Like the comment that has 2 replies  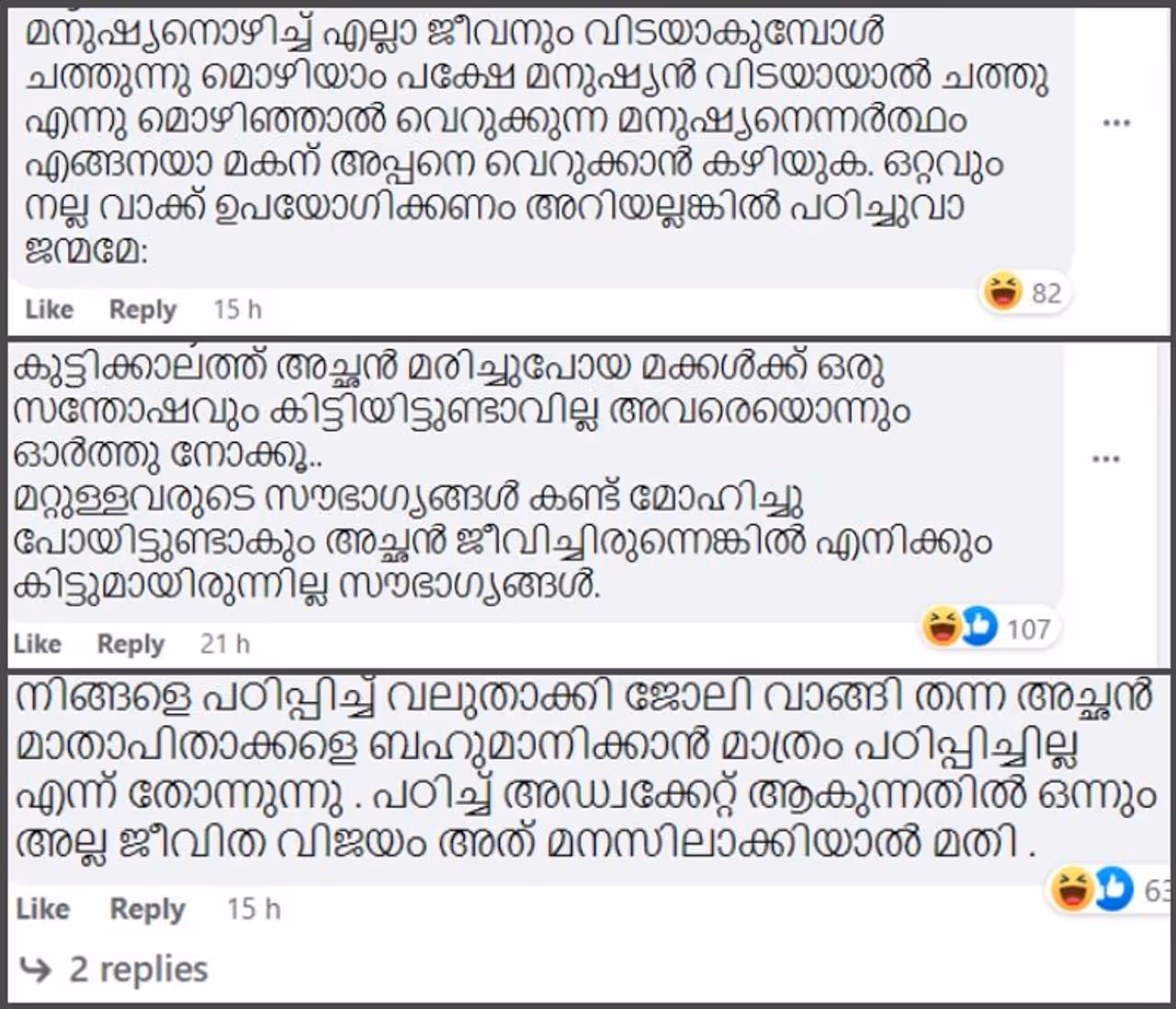(42, 909)
